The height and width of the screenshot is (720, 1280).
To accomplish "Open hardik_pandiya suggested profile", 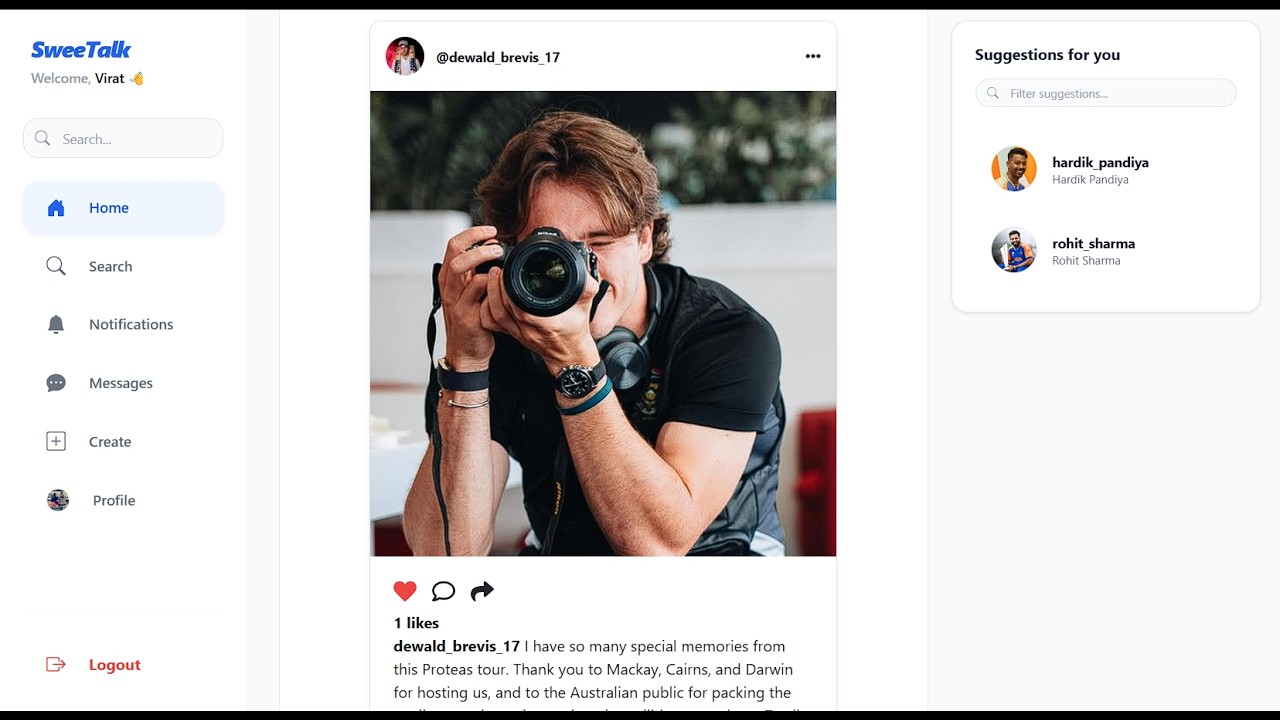I will pos(1100,162).
